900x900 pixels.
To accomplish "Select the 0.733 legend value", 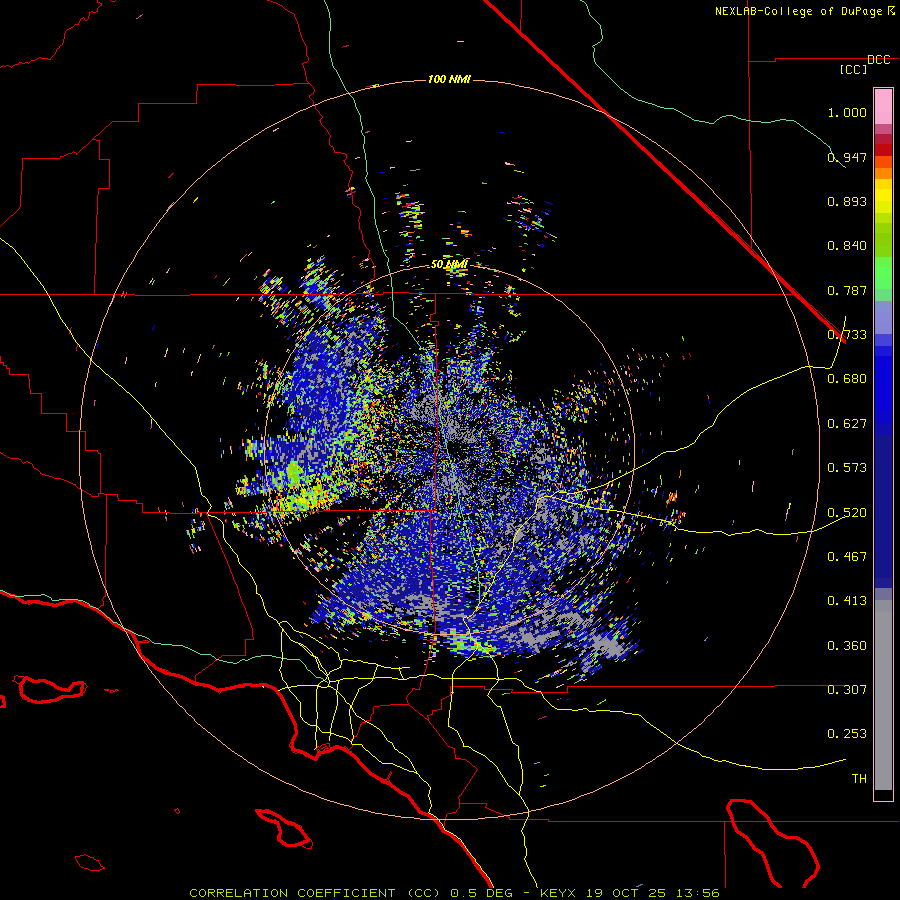I will pos(847,335).
